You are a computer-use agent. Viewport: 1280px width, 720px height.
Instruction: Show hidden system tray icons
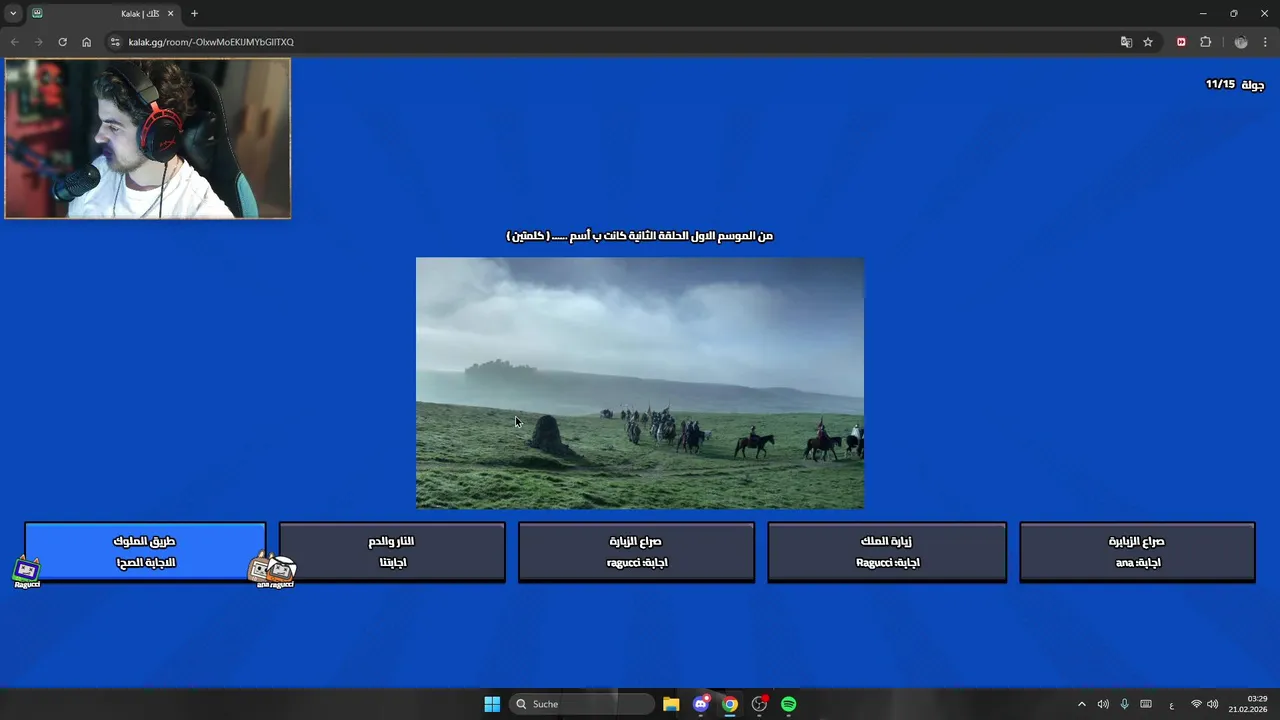(x=1081, y=704)
